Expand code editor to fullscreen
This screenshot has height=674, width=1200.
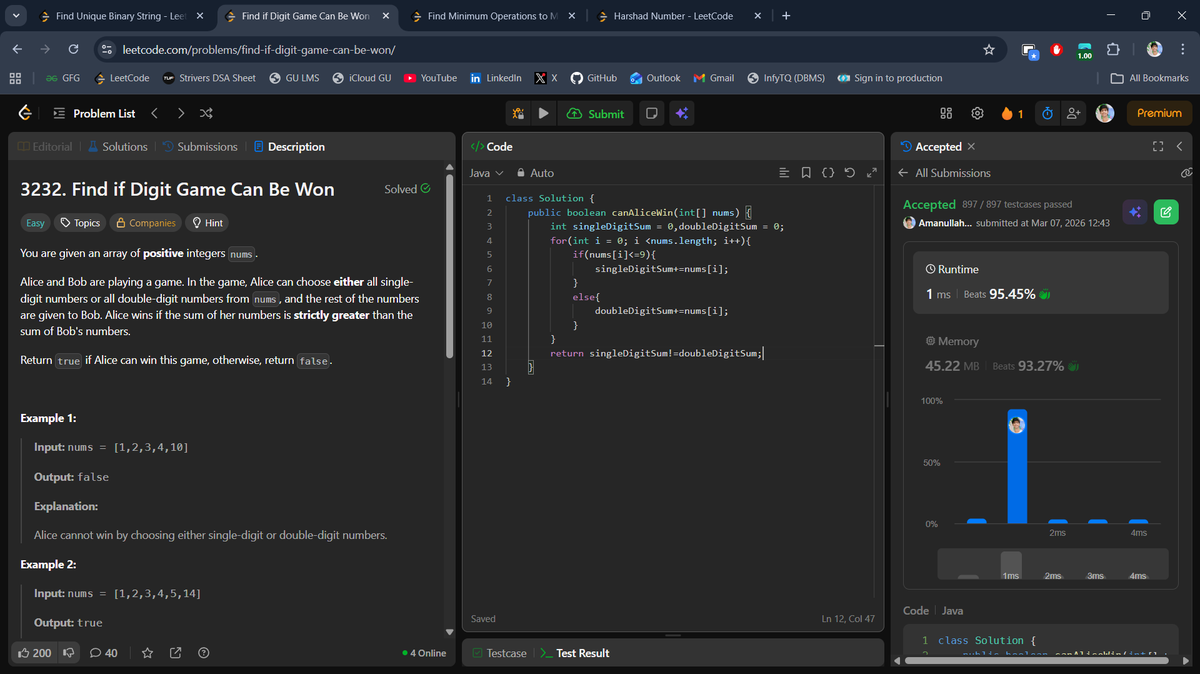coord(871,173)
